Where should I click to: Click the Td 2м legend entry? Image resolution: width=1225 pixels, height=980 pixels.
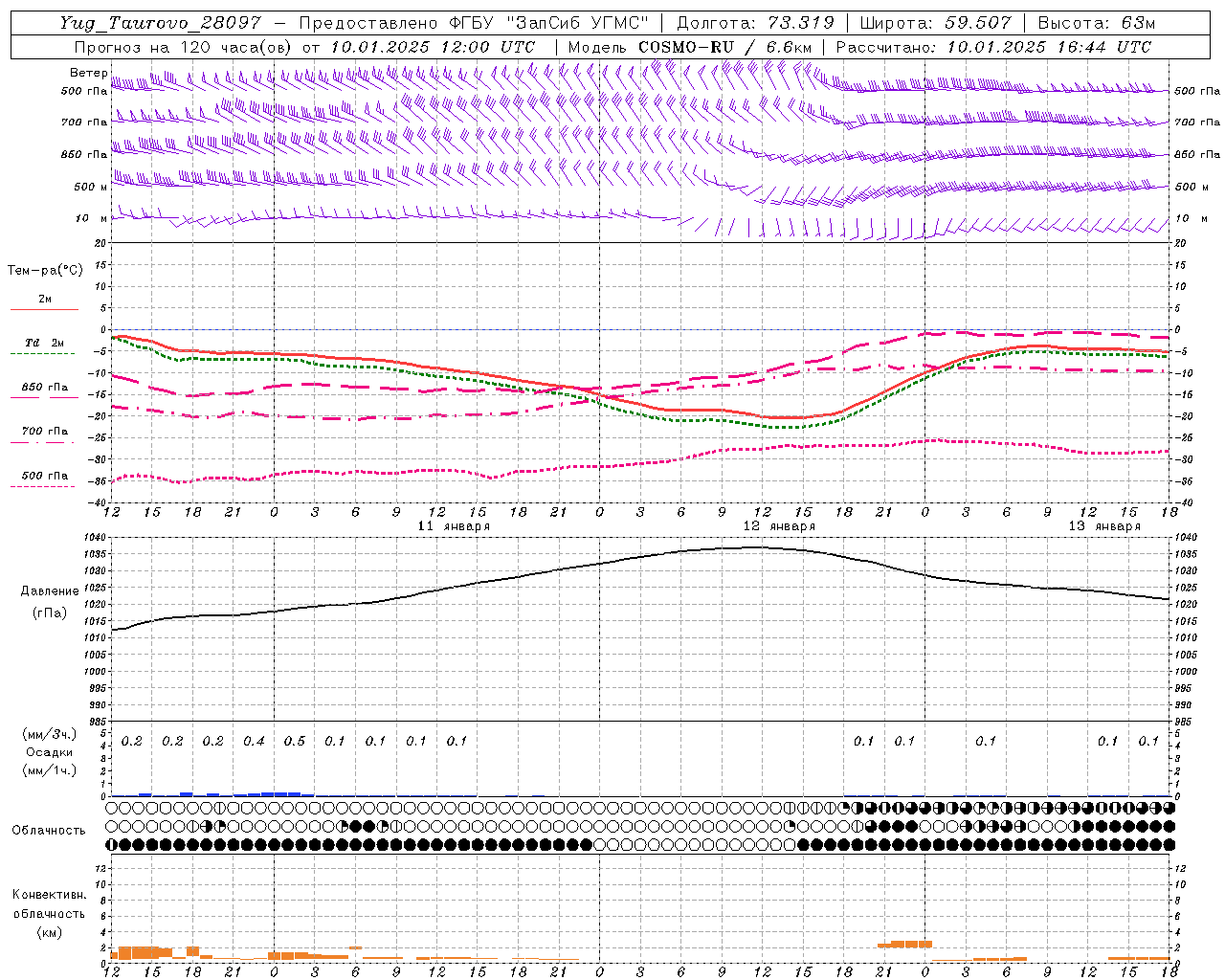point(45,343)
